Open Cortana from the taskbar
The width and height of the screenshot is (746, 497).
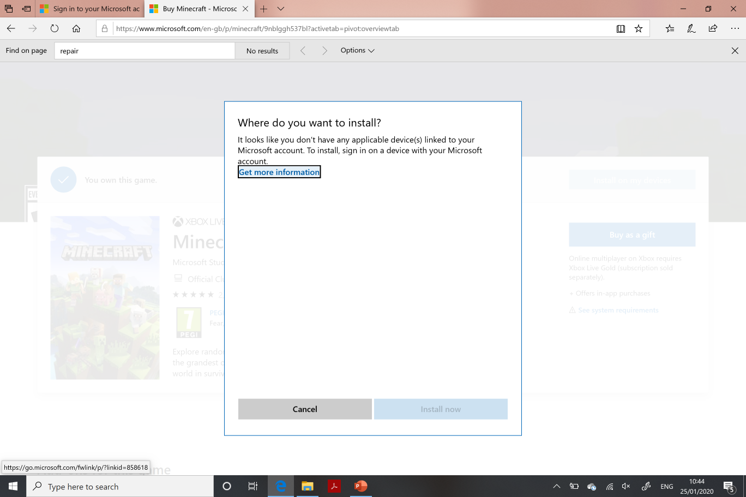click(x=227, y=486)
